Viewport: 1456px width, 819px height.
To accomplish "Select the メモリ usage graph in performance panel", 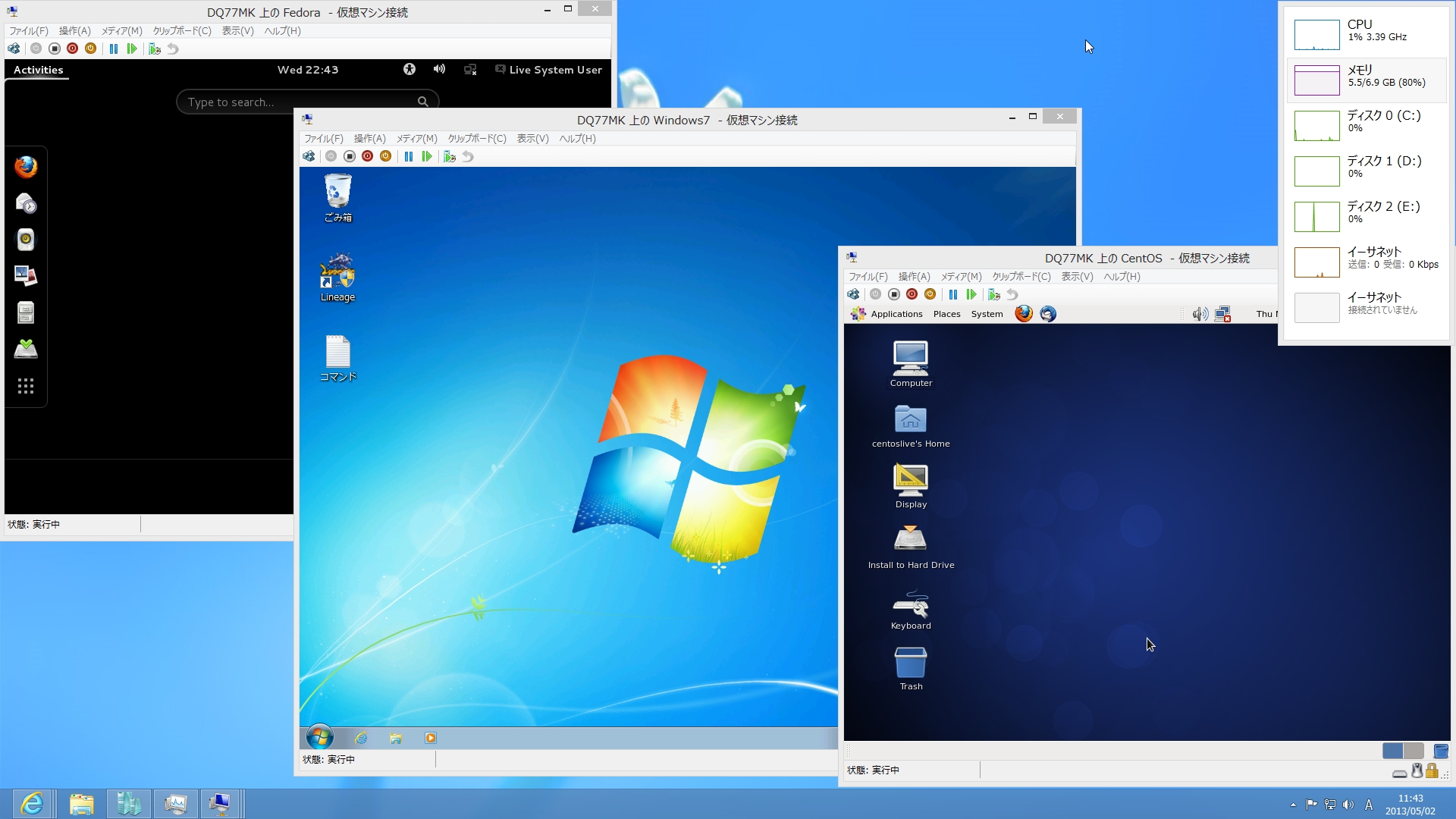I will point(1316,80).
